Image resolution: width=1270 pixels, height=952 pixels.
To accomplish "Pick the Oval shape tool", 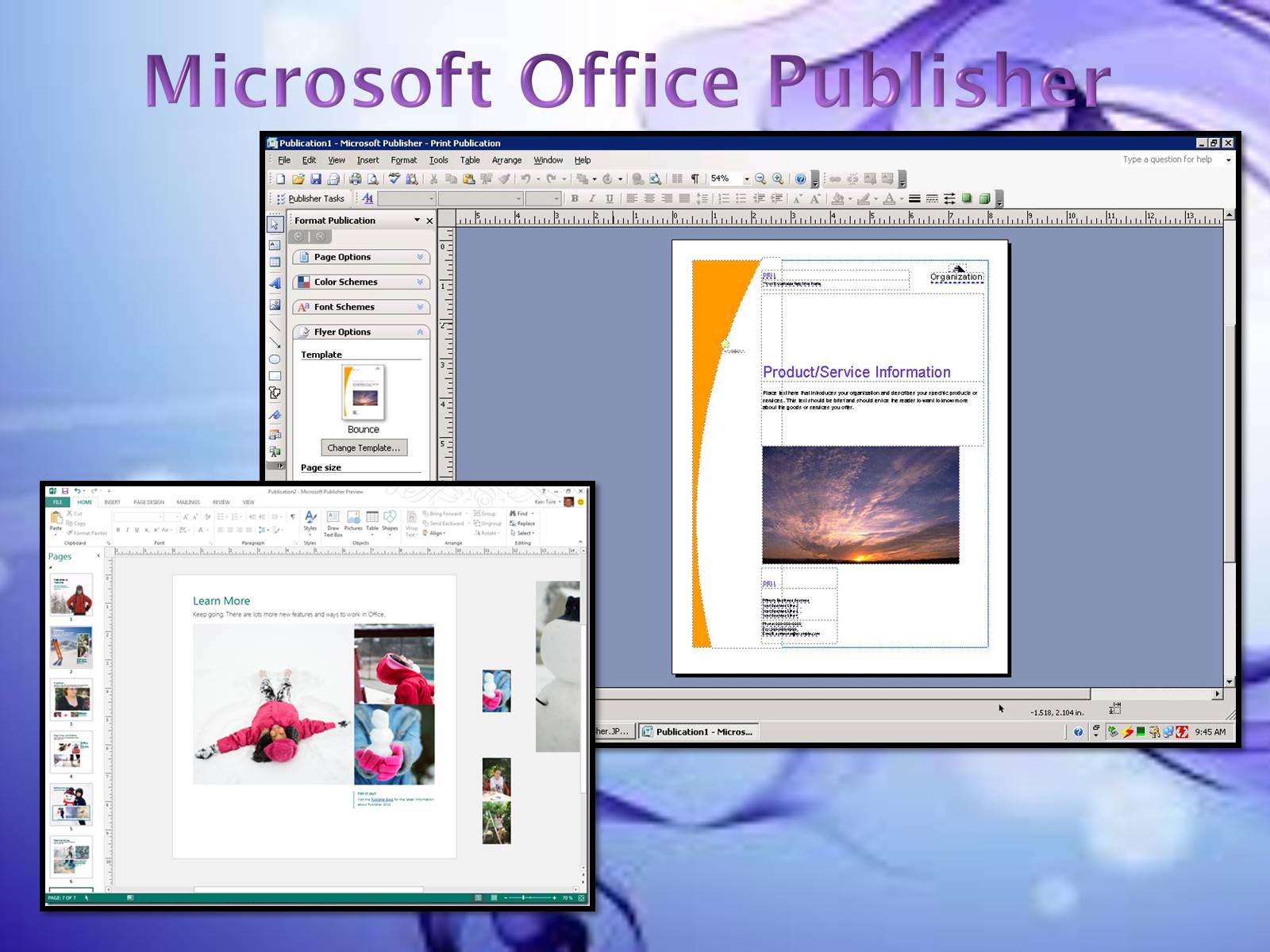I will (275, 359).
